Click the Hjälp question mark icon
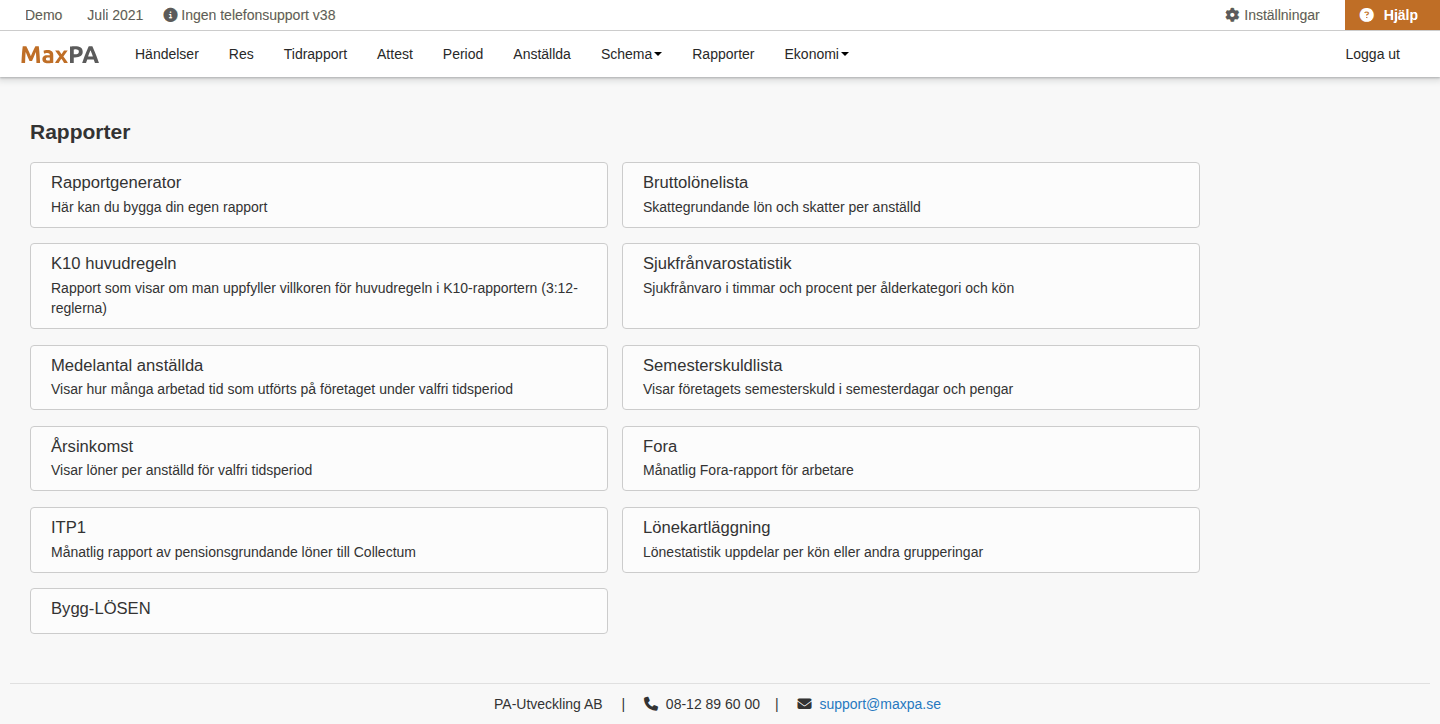This screenshot has width=1440, height=724. point(1367,15)
